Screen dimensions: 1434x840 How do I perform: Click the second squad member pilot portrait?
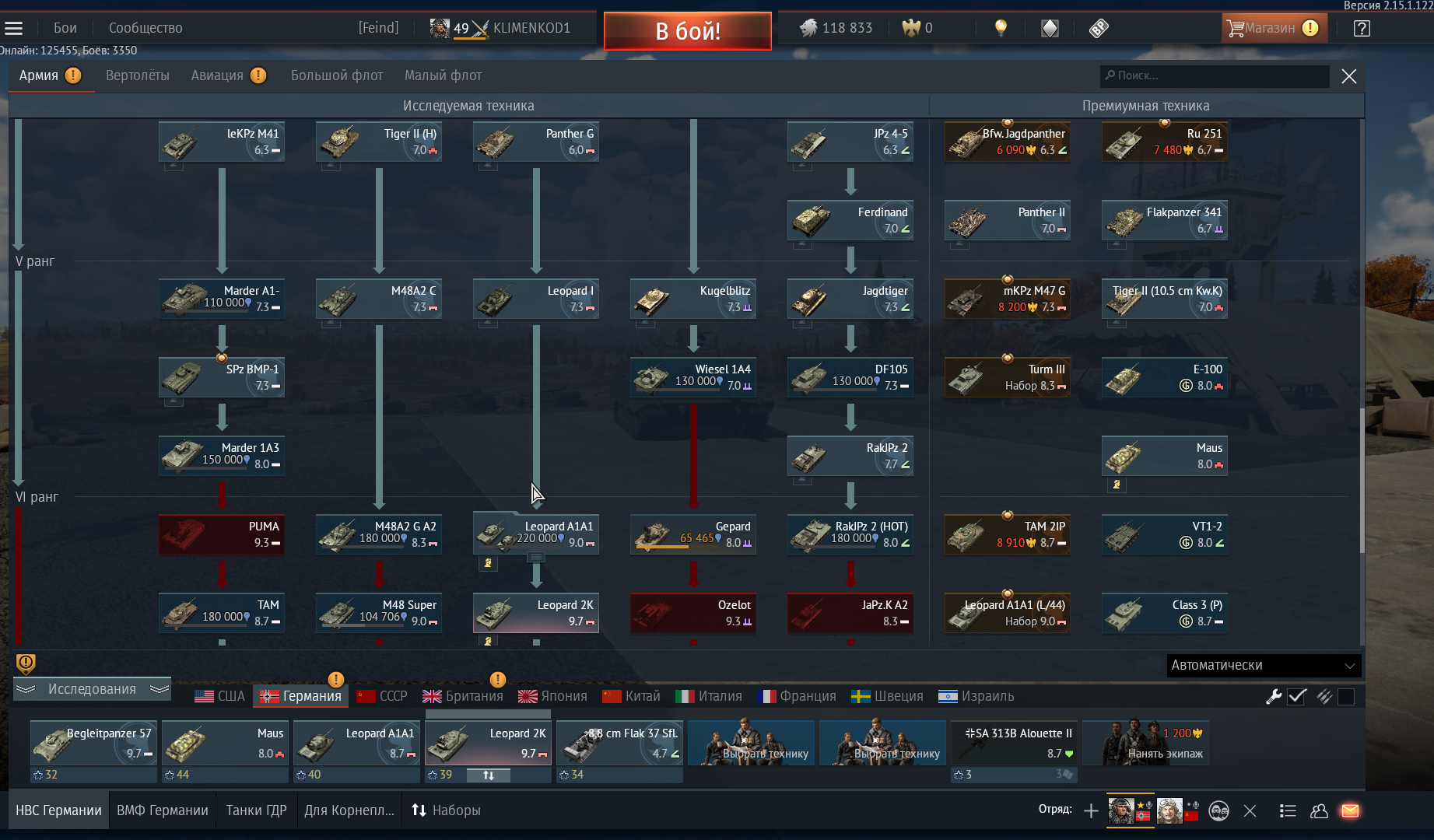pyautogui.click(x=1169, y=810)
